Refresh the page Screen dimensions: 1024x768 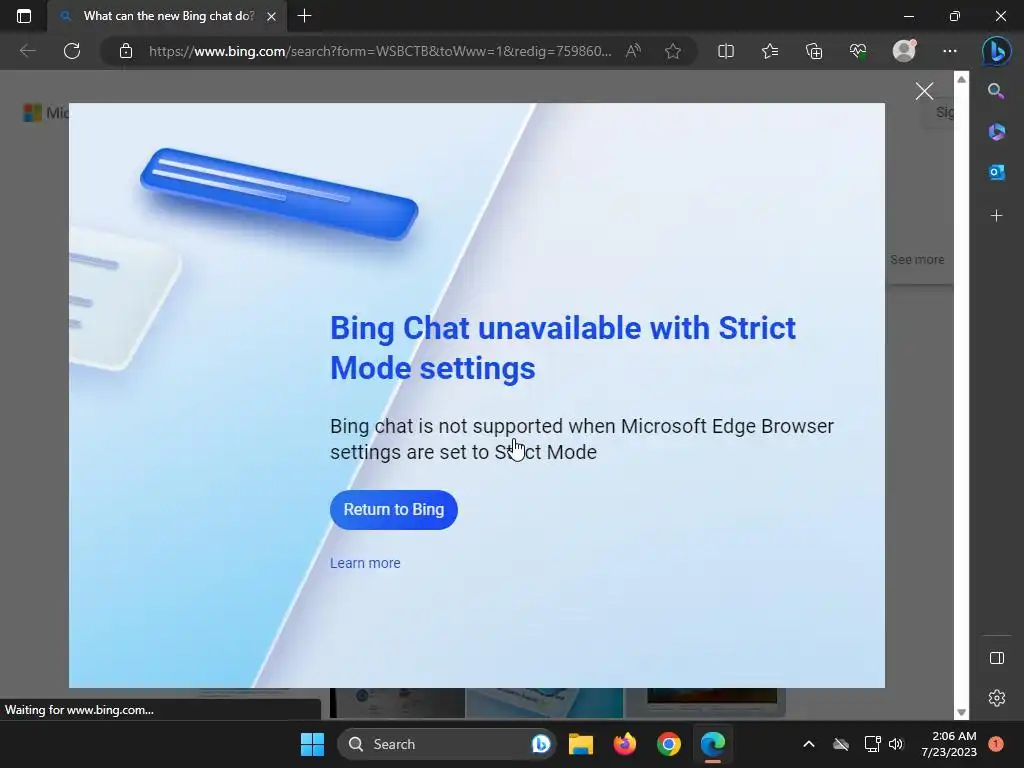click(72, 51)
